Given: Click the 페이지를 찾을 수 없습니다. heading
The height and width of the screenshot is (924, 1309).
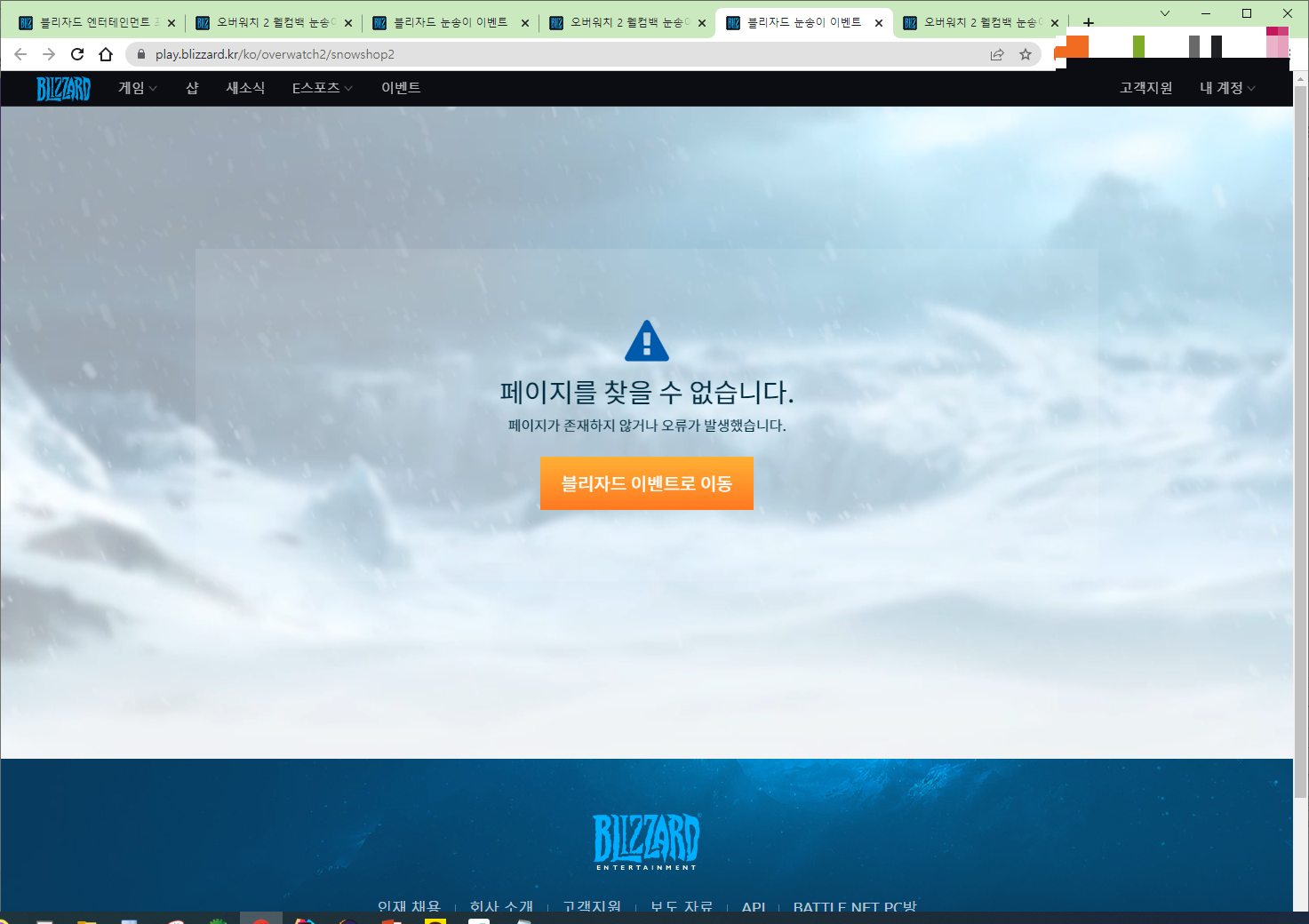Looking at the screenshot, I should (647, 392).
